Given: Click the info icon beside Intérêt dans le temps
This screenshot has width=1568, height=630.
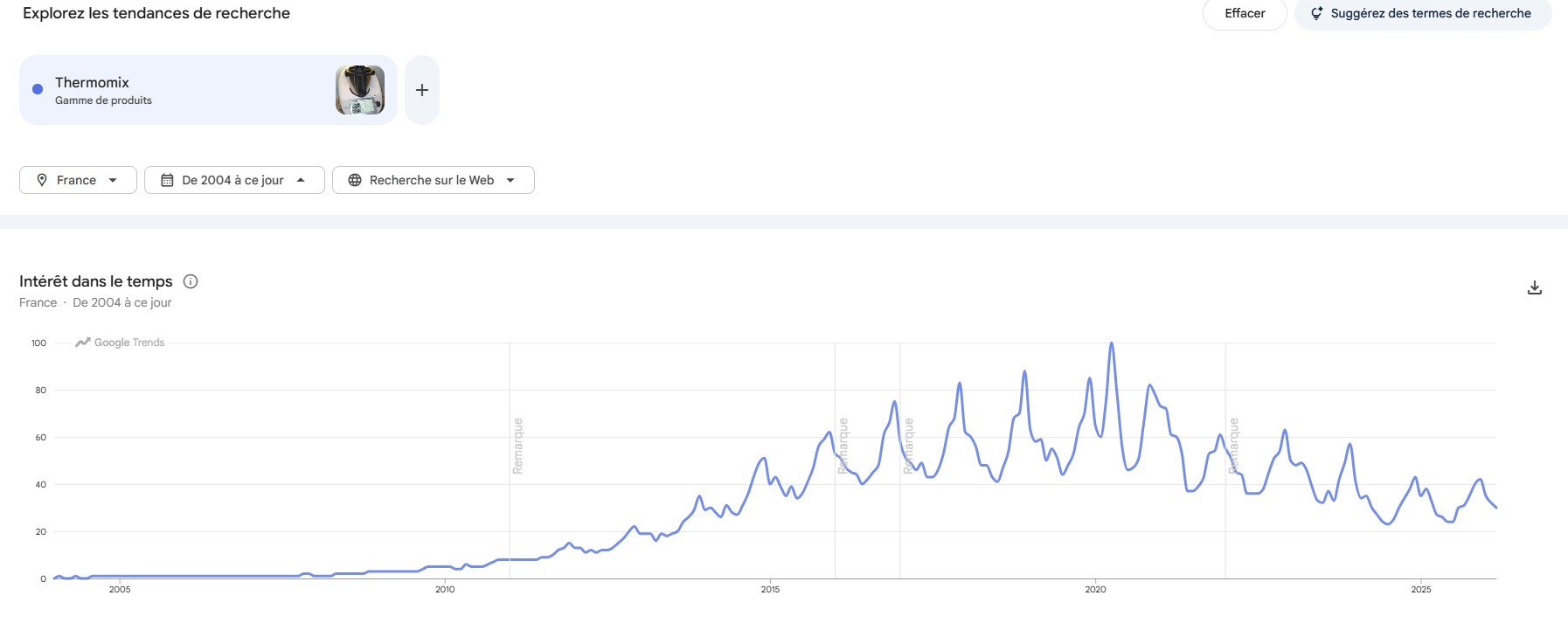Looking at the screenshot, I should pos(191,281).
